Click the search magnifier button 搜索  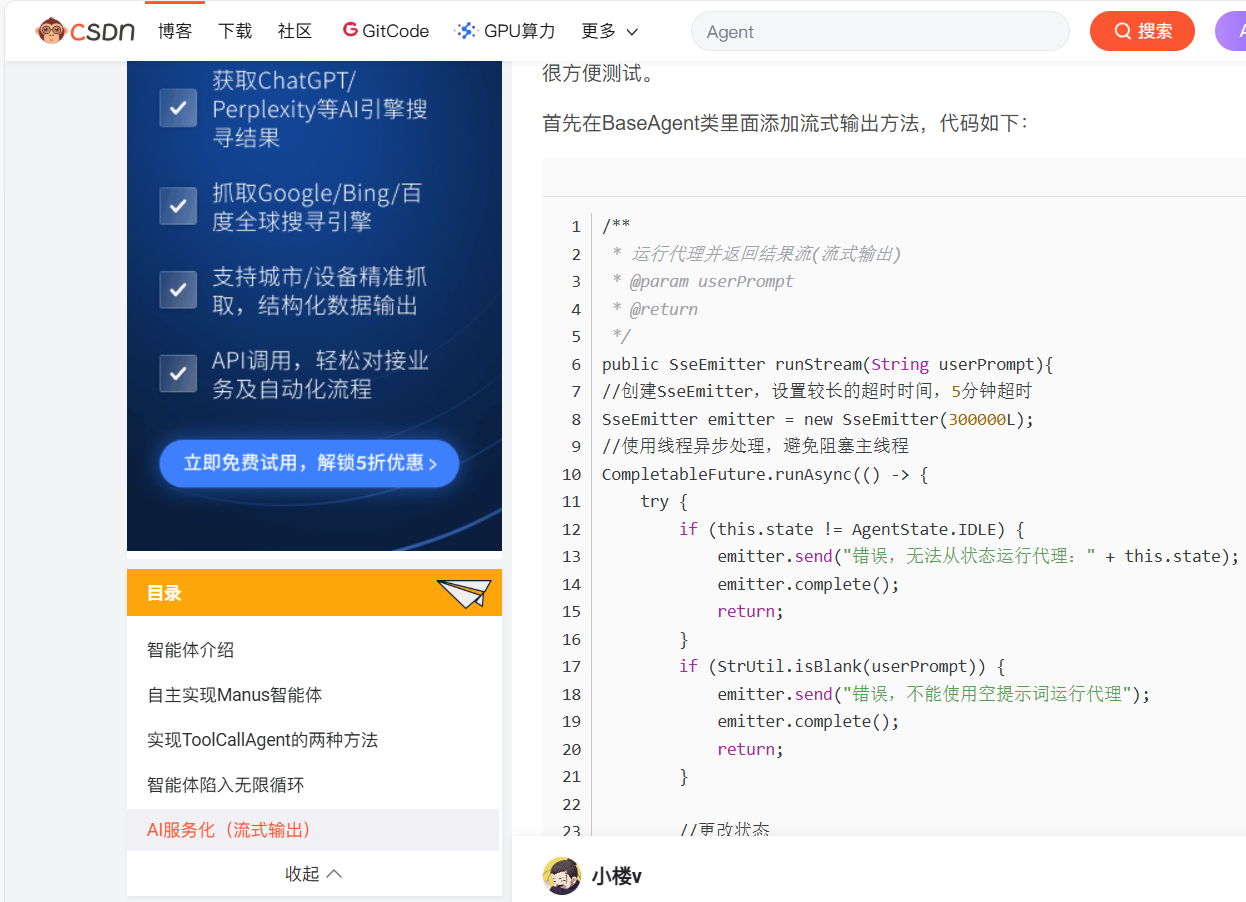pos(1142,31)
